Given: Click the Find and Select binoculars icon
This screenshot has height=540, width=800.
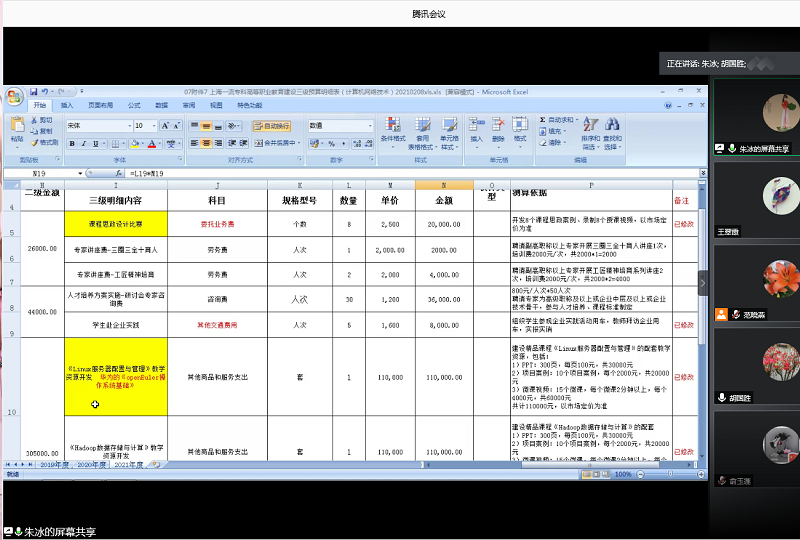Looking at the screenshot, I should pyautogui.click(x=612, y=127).
